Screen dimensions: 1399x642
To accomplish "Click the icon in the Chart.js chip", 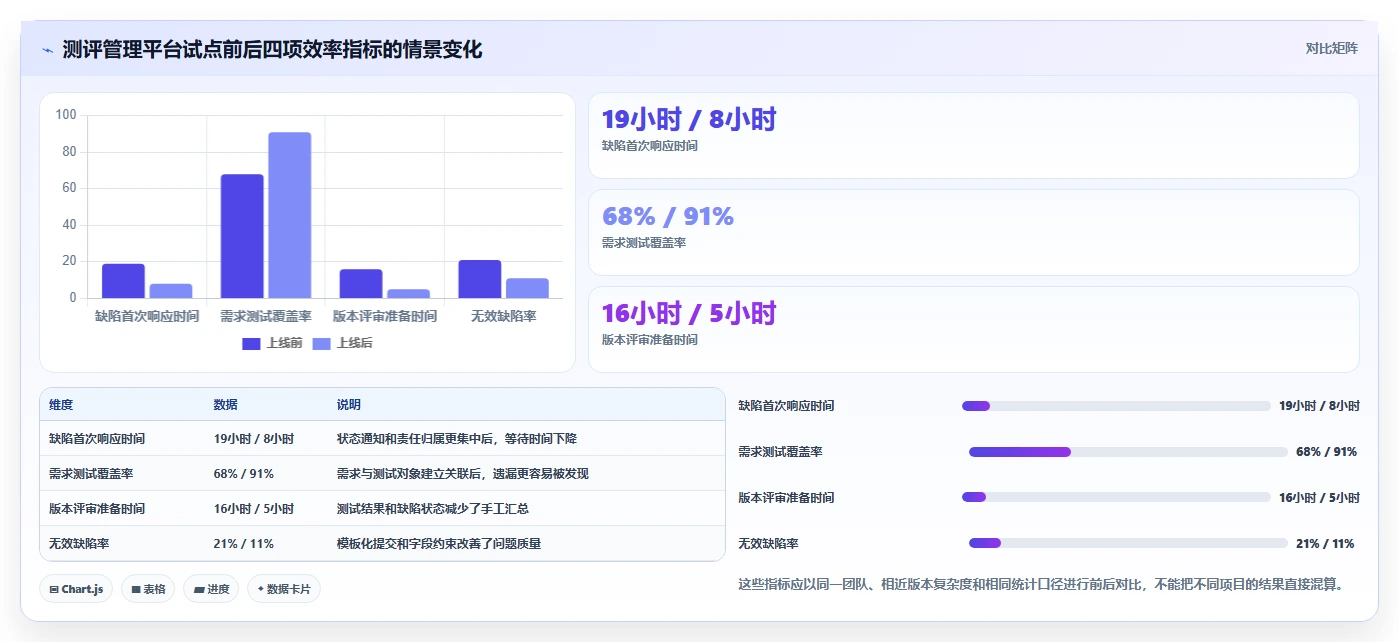I will [x=54, y=590].
